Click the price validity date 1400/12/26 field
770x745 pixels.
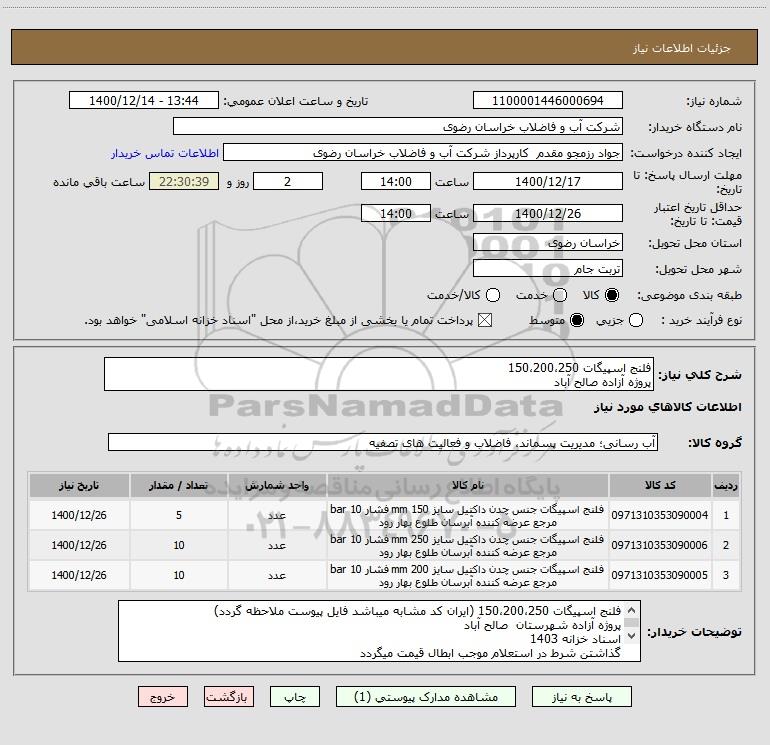(548, 213)
